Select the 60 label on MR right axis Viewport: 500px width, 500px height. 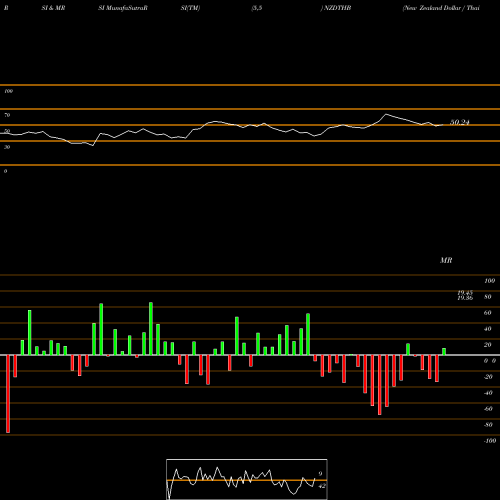pyautogui.click(x=488, y=313)
